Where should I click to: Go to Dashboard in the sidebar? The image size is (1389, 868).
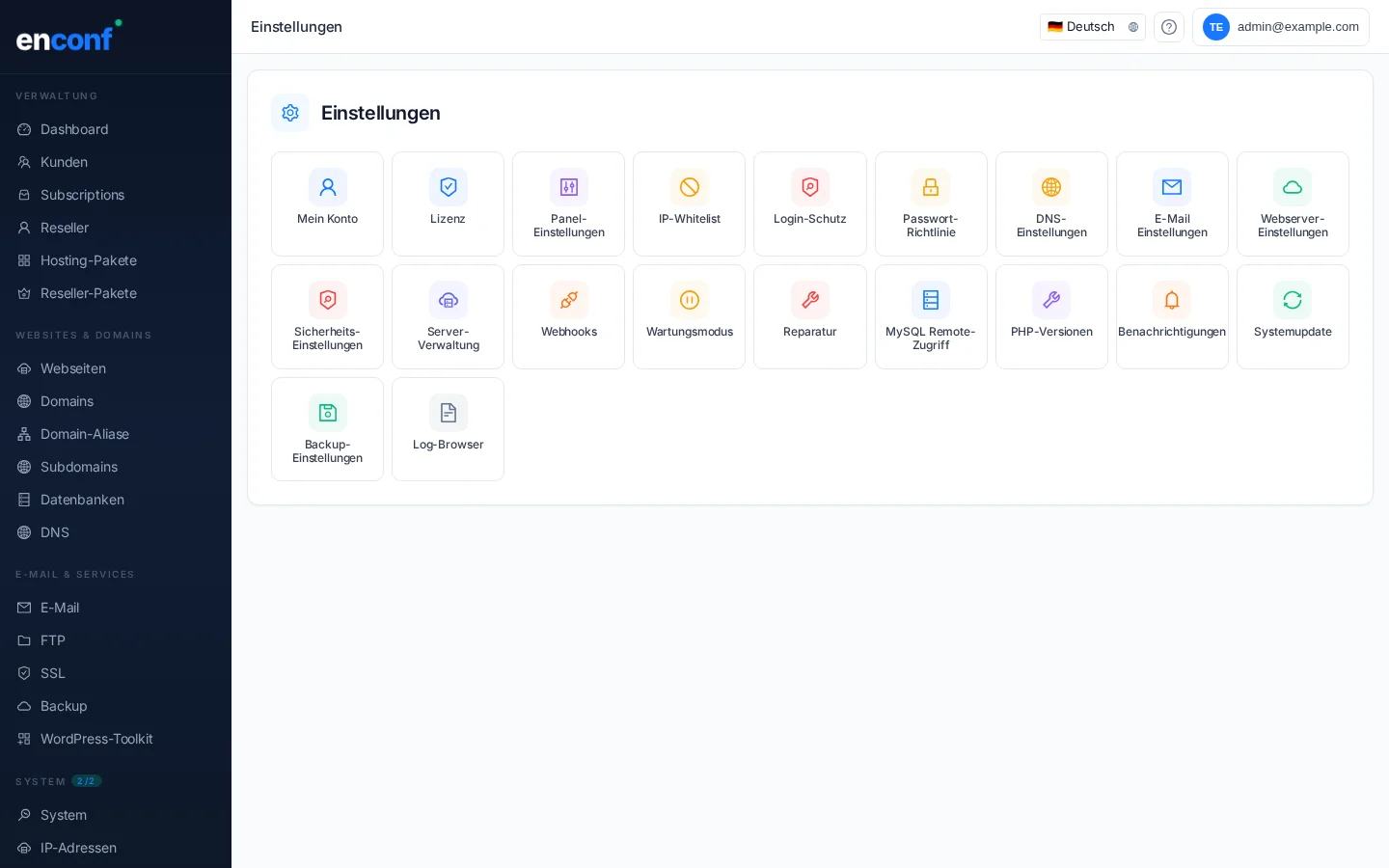click(x=74, y=129)
